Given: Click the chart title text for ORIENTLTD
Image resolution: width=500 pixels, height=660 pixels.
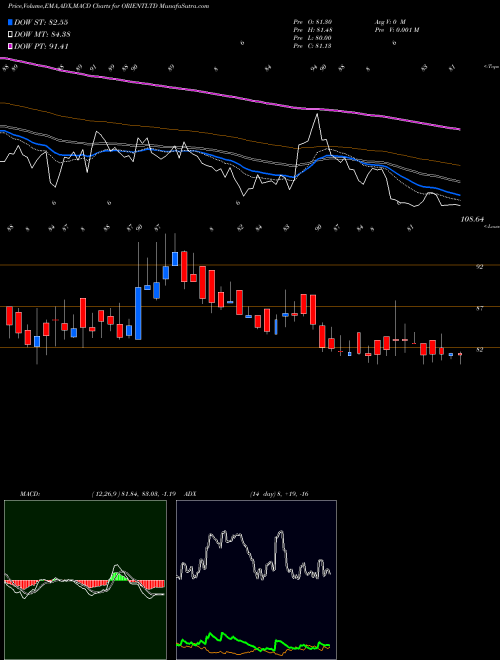Looking at the screenshot, I should (x=109, y=6).
